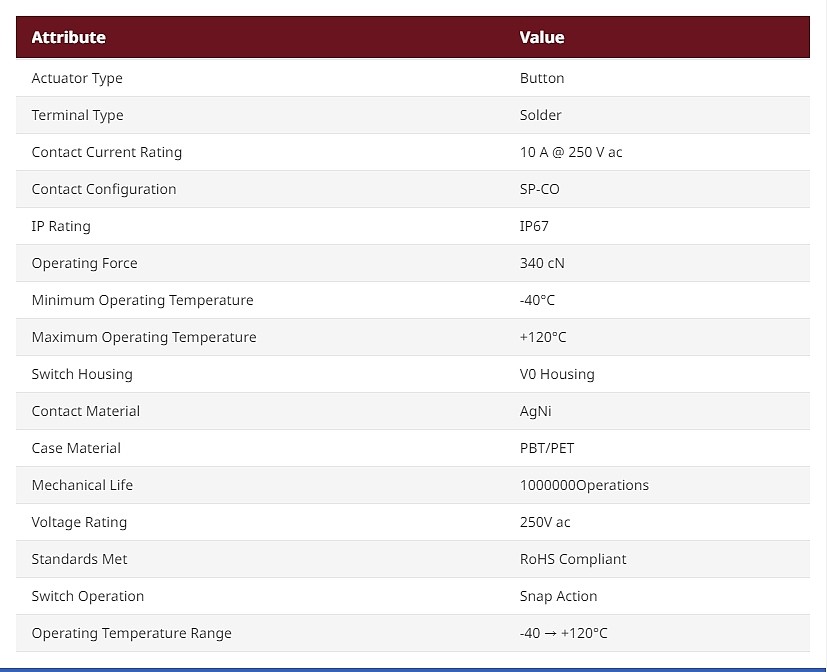Click the Case Material label
The height and width of the screenshot is (672, 827).
pyautogui.click(x=76, y=448)
